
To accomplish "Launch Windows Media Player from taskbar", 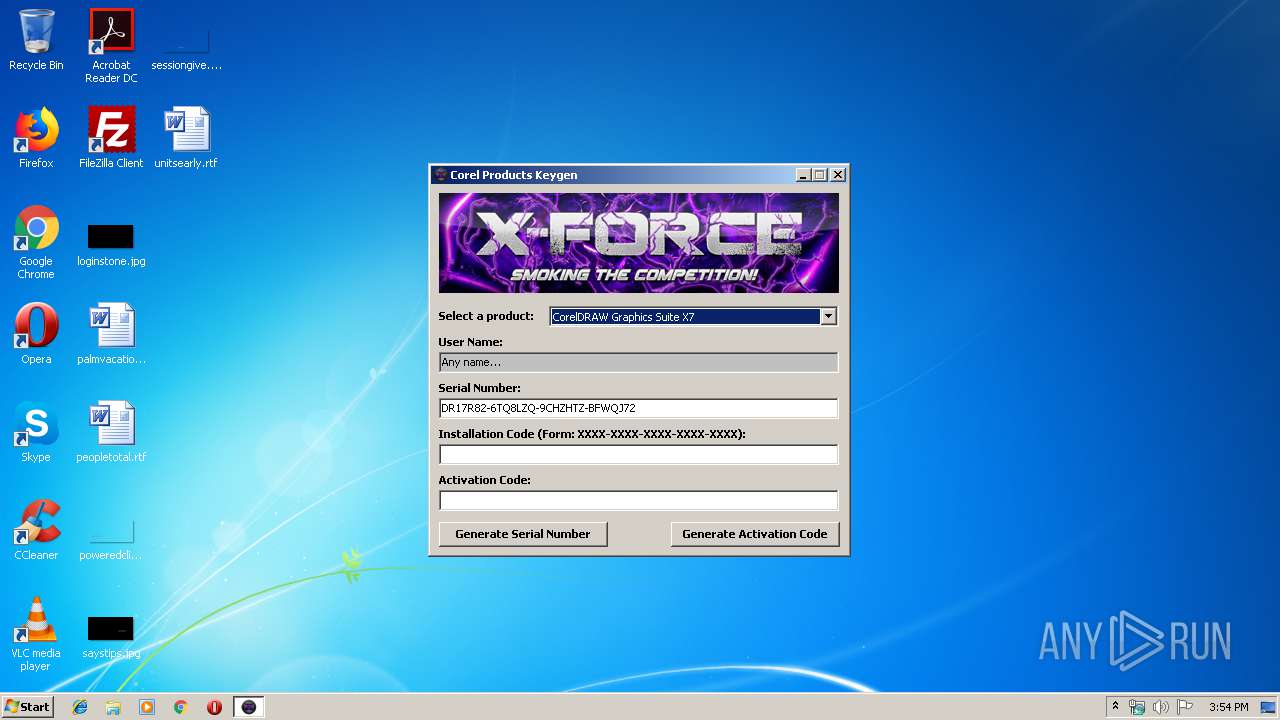I will pyautogui.click(x=147, y=707).
